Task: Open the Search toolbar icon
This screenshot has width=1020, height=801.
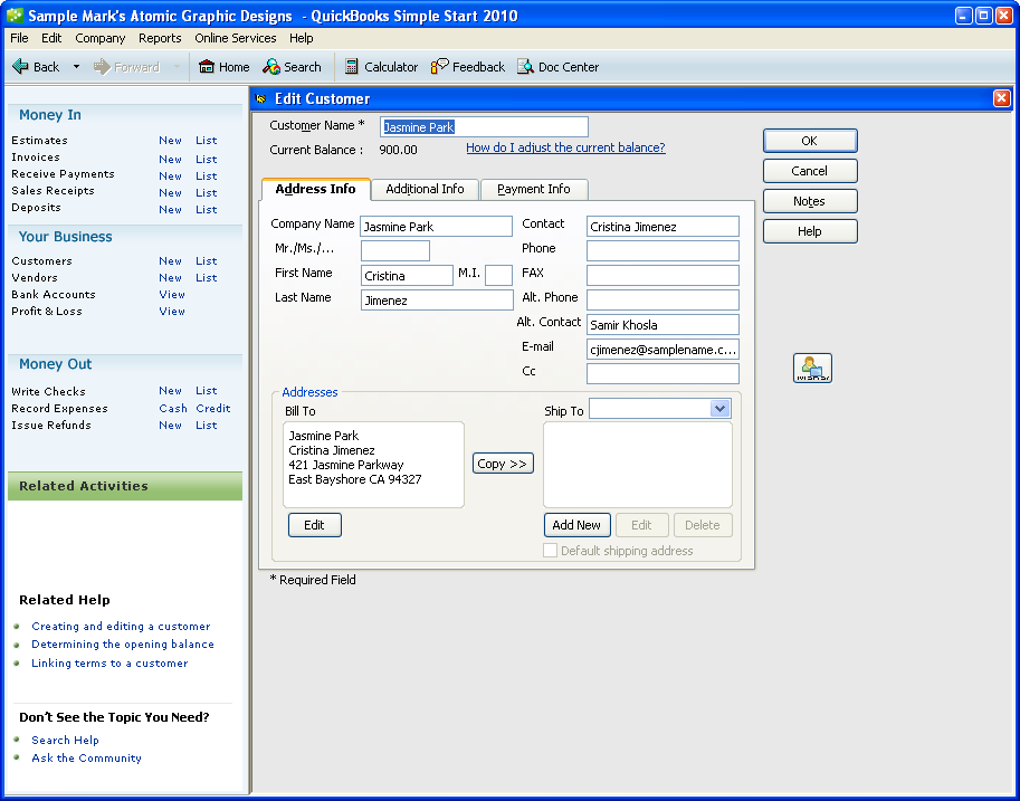Action: (x=271, y=66)
